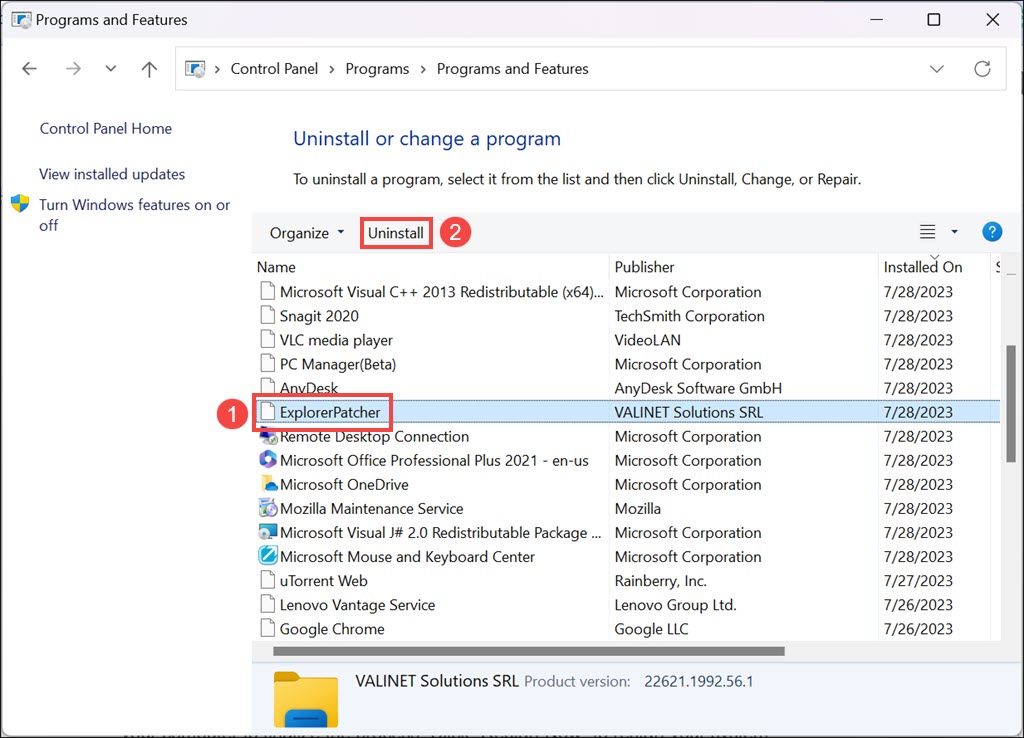The width and height of the screenshot is (1024, 738).
Task: Click Uninstall in the toolbar
Action: [x=396, y=233]
